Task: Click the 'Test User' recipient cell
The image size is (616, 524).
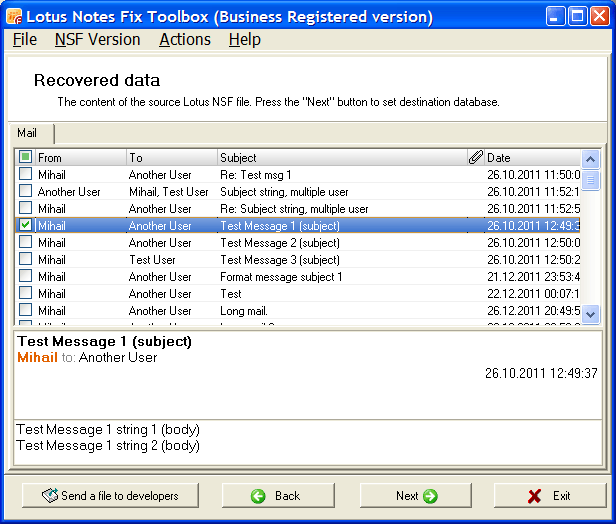Action: click(x=152, y=260)
